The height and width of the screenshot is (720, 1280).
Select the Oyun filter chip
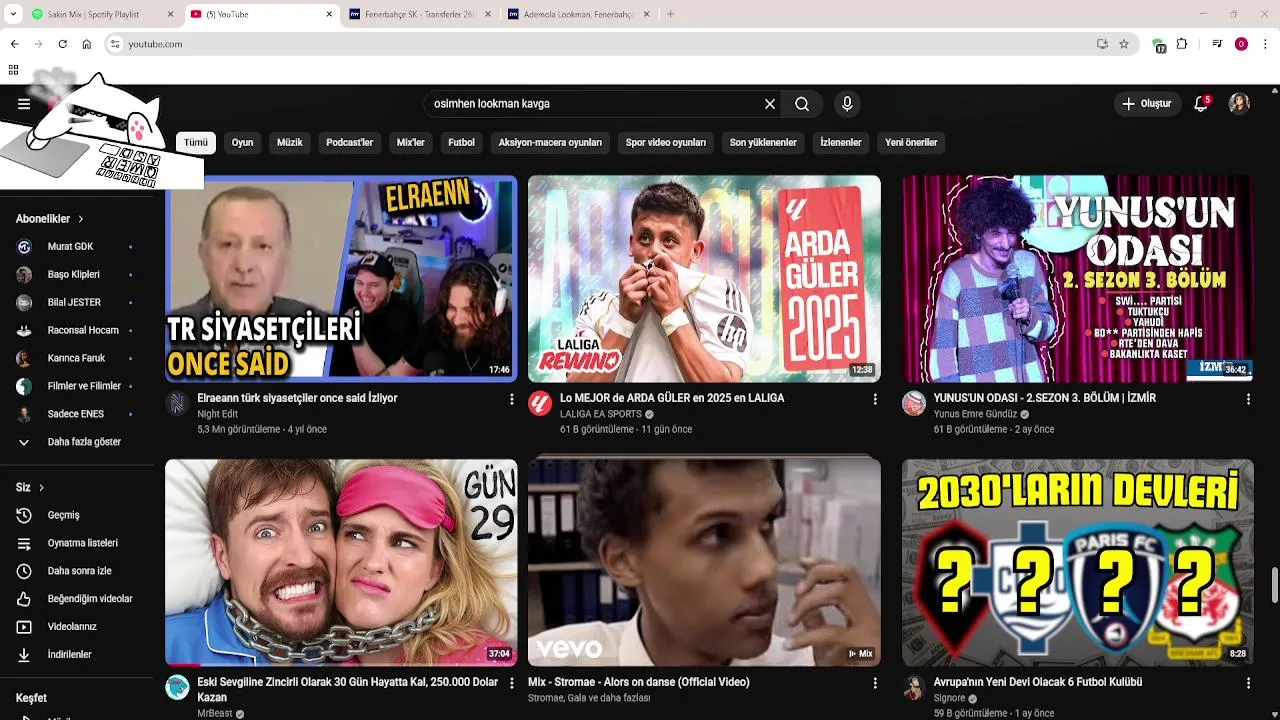242,143
